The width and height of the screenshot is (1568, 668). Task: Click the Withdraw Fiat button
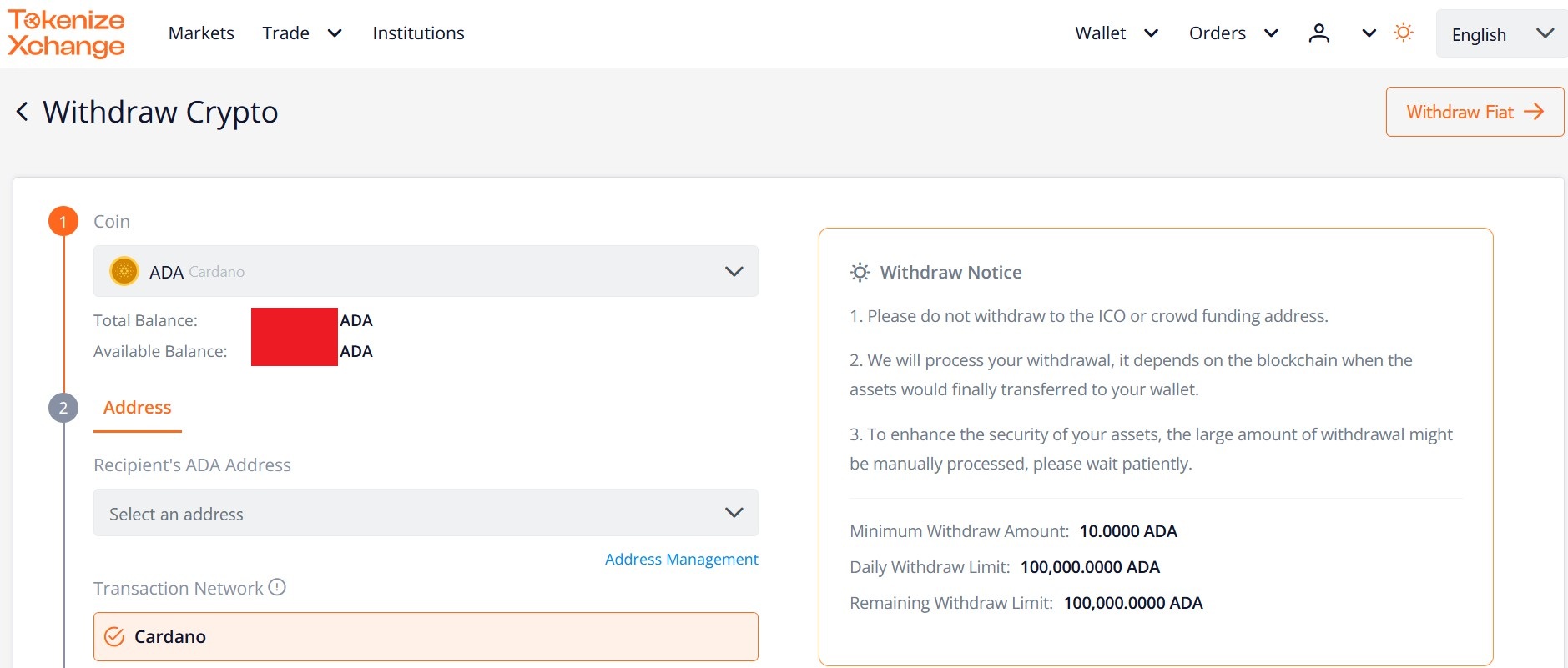1475,112
